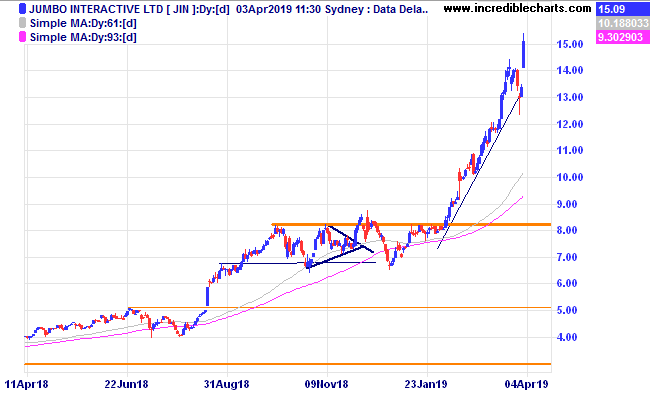The height and width of the screenshot is (395, 651).
Task: Click the grey 10.188033 MA value box
Action: [x=622, y=23]
